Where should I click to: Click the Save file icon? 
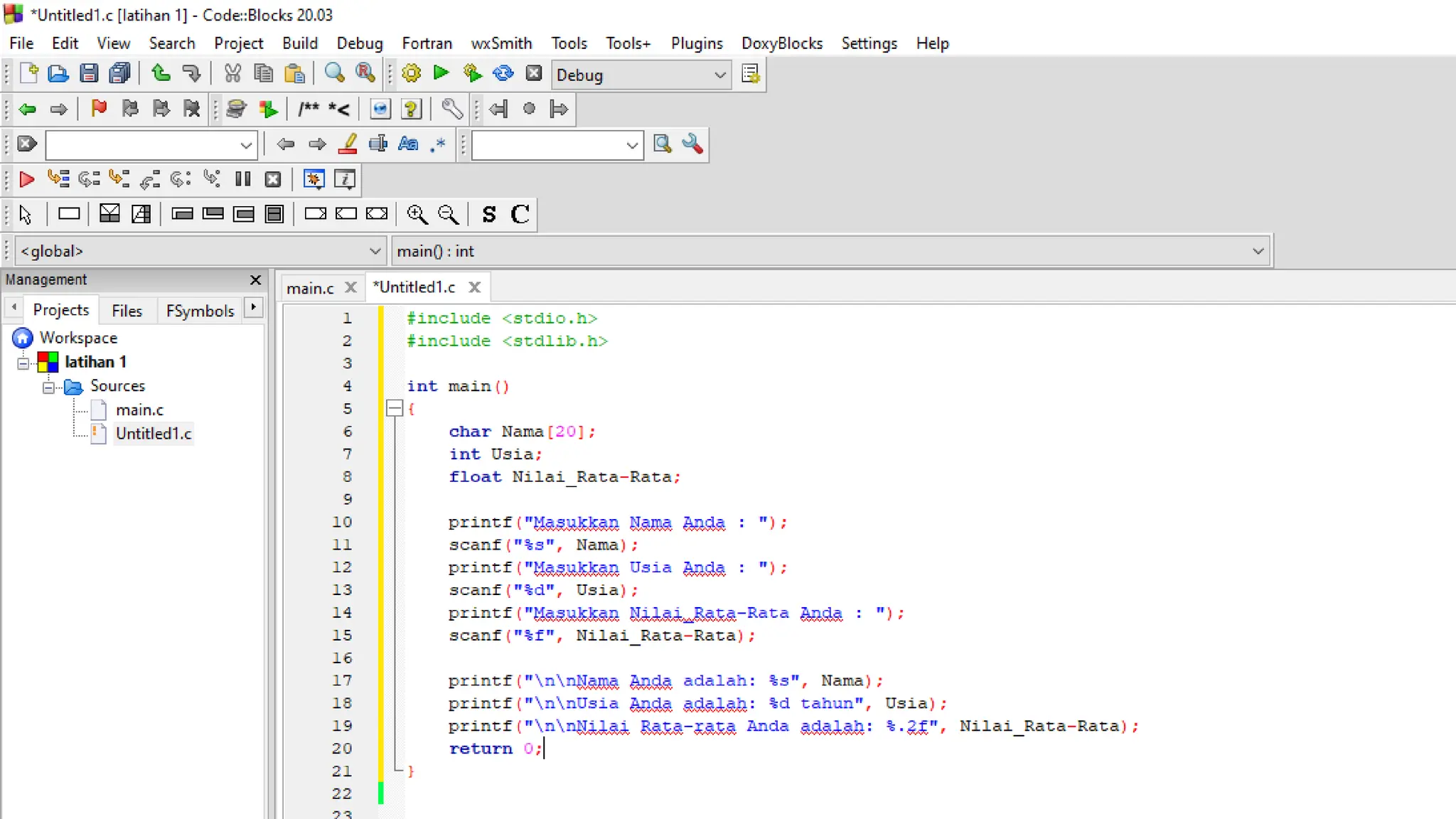(89, 73)
